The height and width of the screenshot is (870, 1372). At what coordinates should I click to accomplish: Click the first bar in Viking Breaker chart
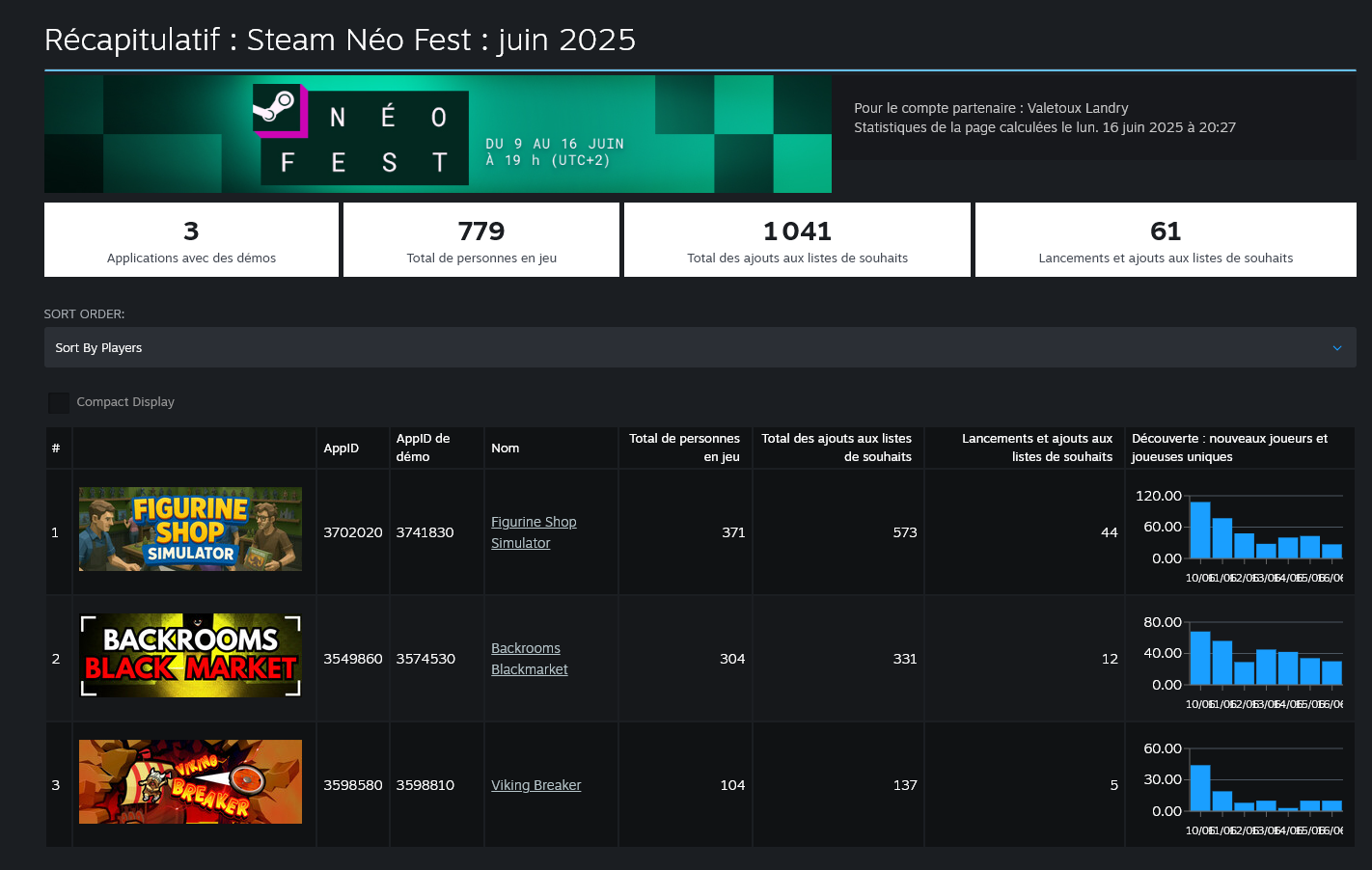1199,788
